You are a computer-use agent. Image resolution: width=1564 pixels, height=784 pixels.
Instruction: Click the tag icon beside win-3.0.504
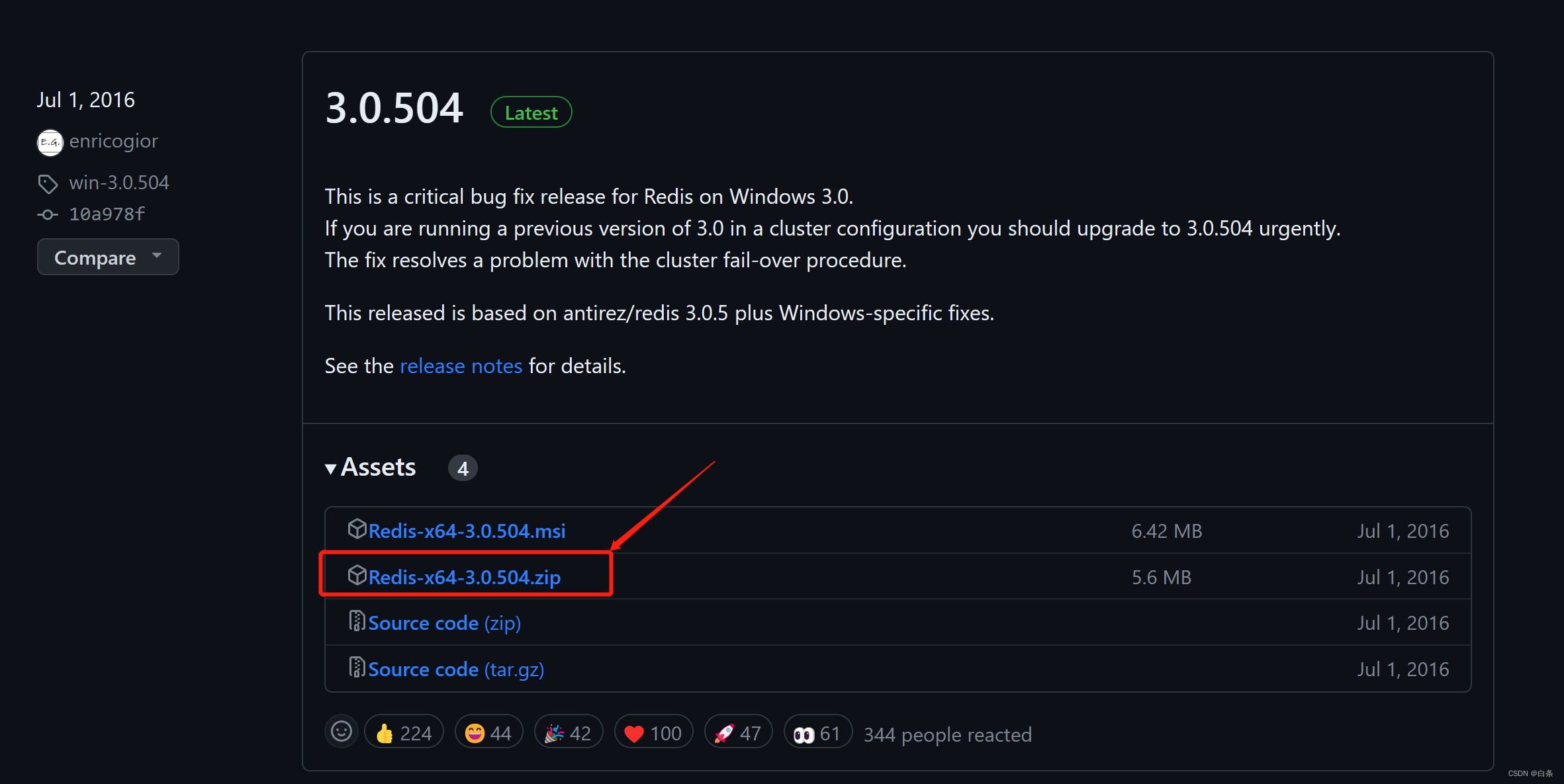48,183
